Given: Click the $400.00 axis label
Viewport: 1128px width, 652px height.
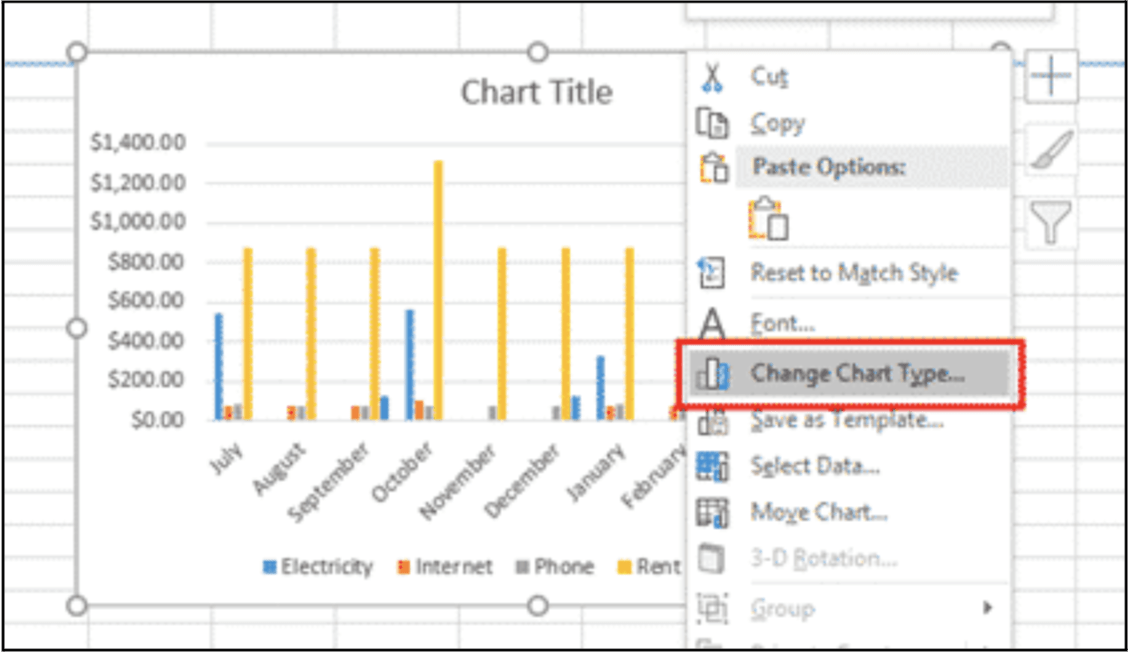Looking at the screenshot, I should [146, 340].
